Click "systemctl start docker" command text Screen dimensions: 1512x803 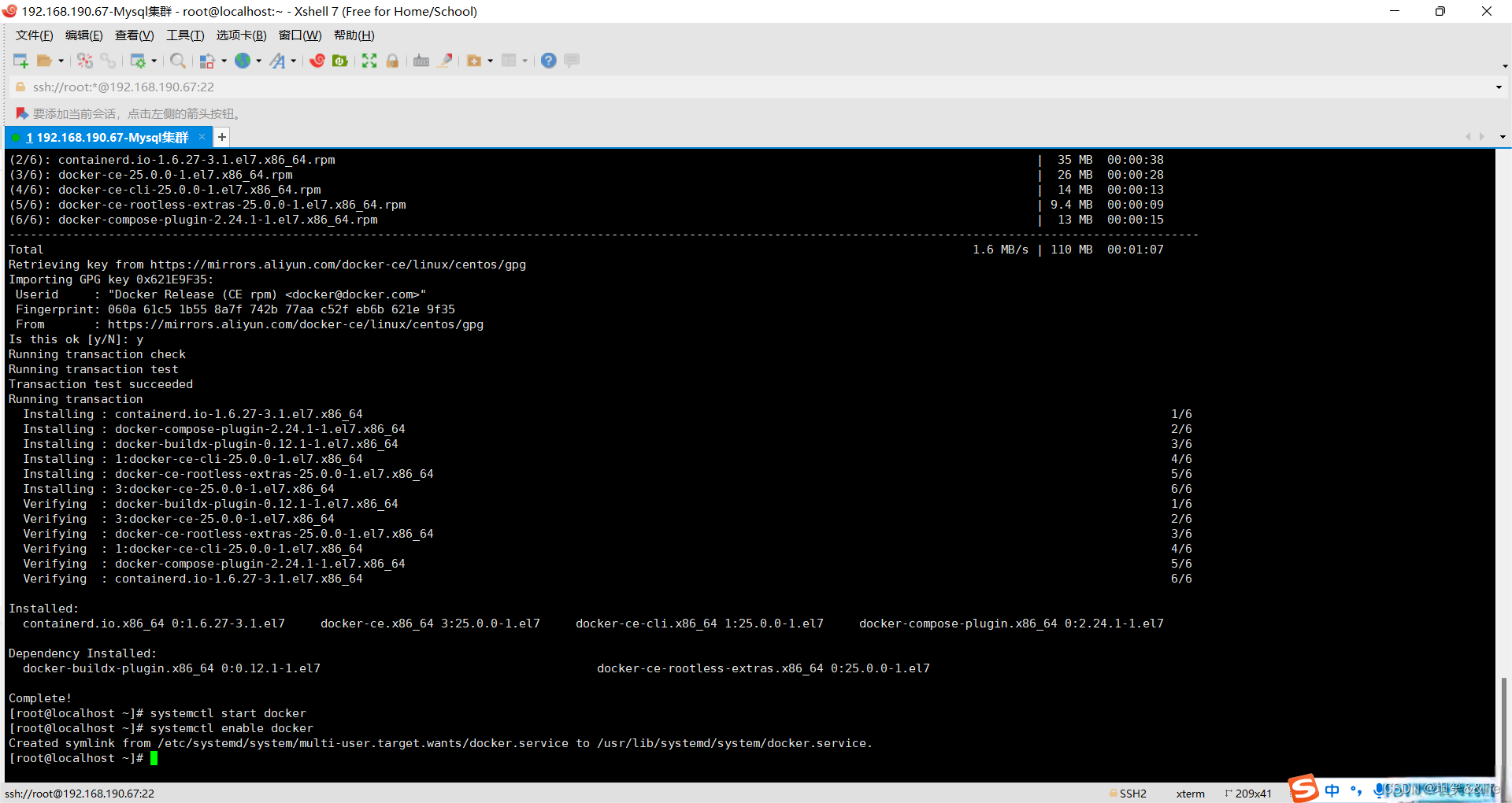[x=228, y=713]
